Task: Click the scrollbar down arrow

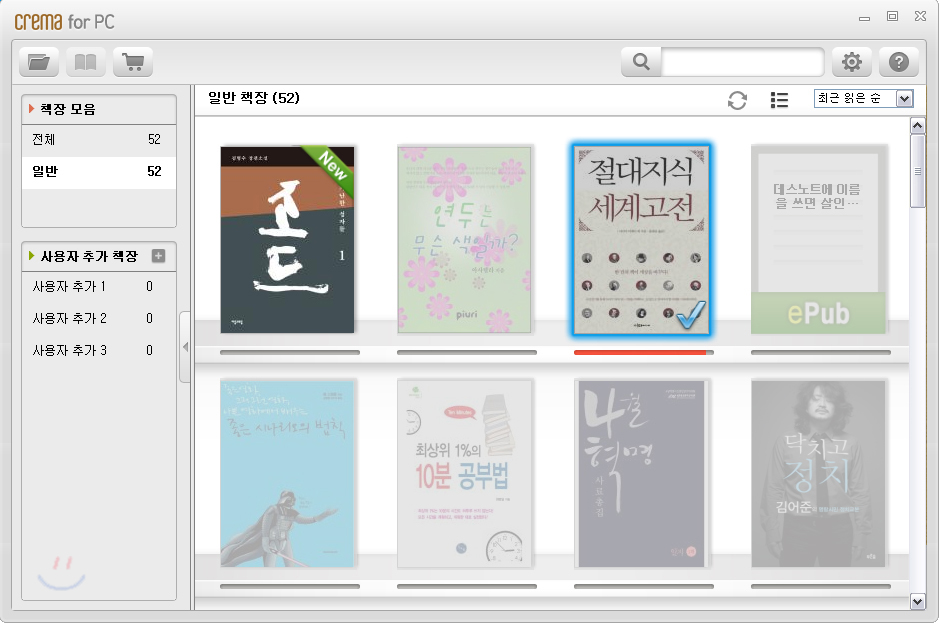Action: tap(917, 601)
